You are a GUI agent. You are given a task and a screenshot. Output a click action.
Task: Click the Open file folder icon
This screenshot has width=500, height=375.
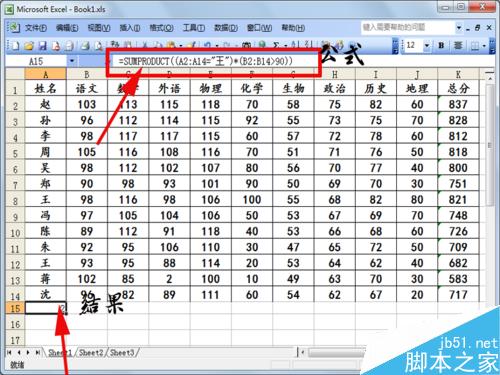pyautogui.click(x=29, y=46)
